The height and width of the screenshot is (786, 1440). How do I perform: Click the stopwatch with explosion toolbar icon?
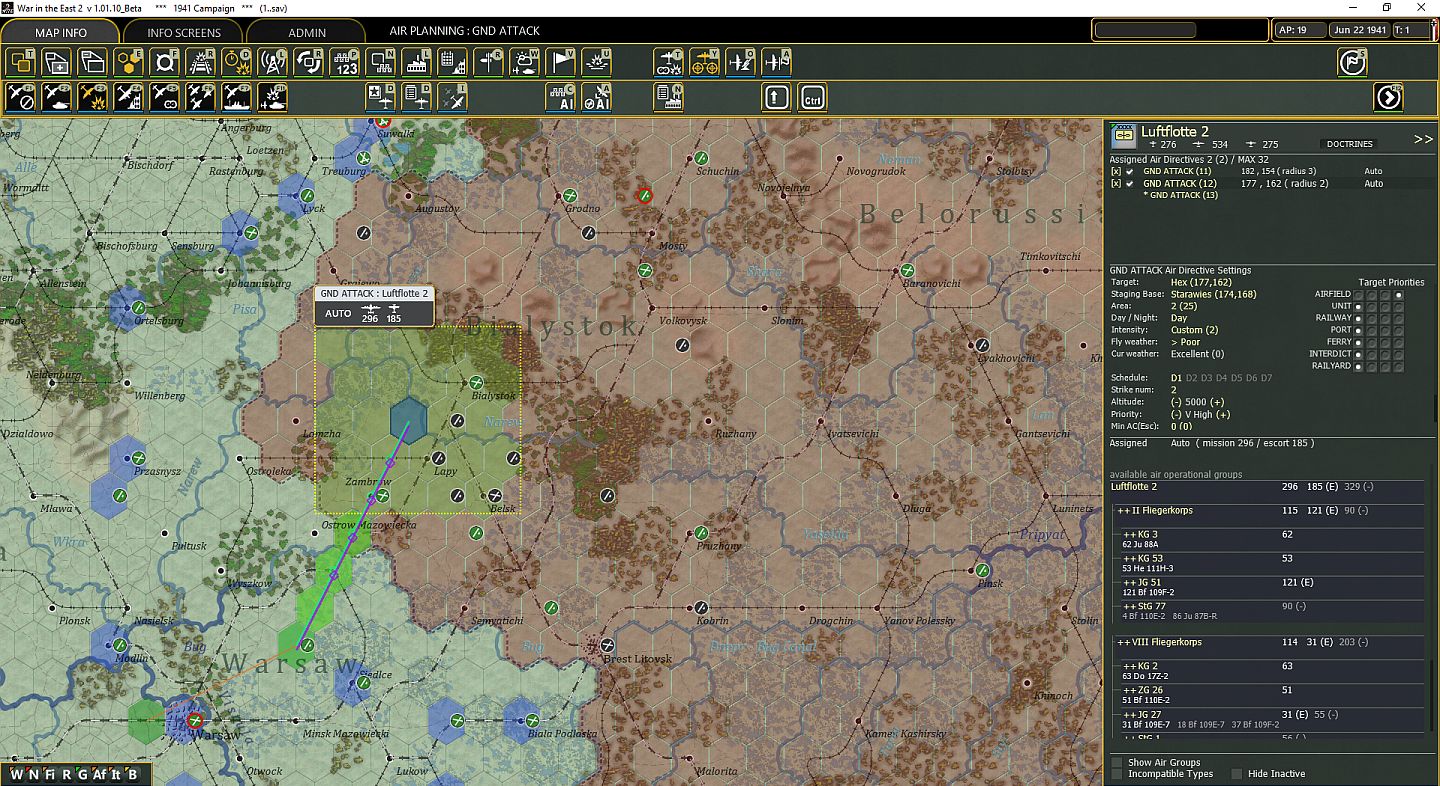pyautogui.click(x=237, y=62)
